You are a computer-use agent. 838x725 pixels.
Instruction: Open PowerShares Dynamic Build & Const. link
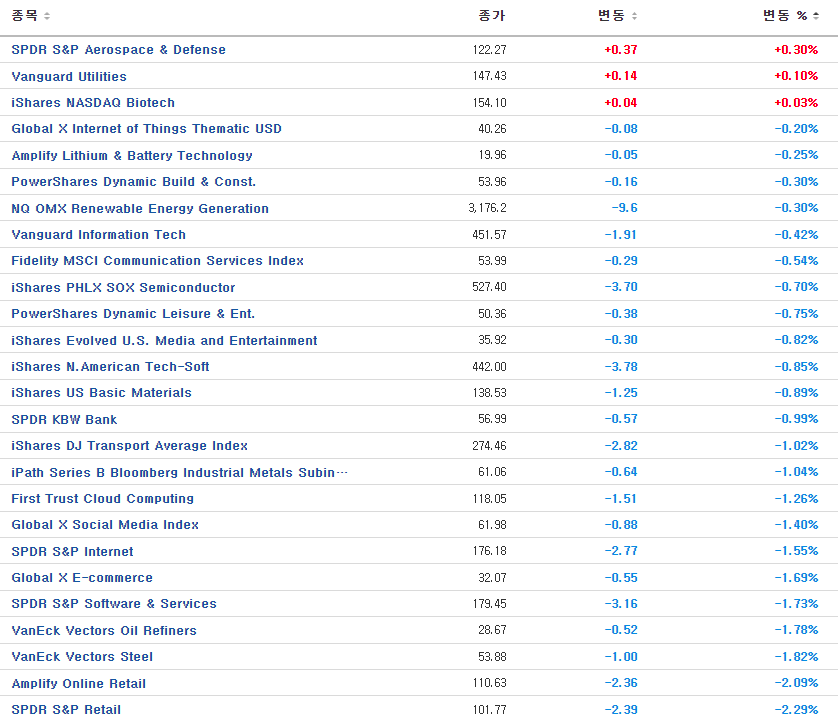(134, 182)
